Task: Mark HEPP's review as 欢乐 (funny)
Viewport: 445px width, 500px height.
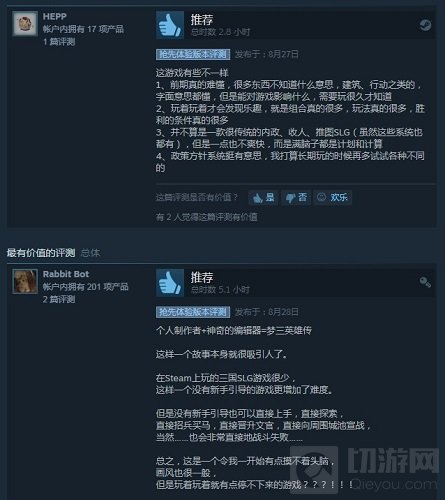Action: click(x=332, y=198)
